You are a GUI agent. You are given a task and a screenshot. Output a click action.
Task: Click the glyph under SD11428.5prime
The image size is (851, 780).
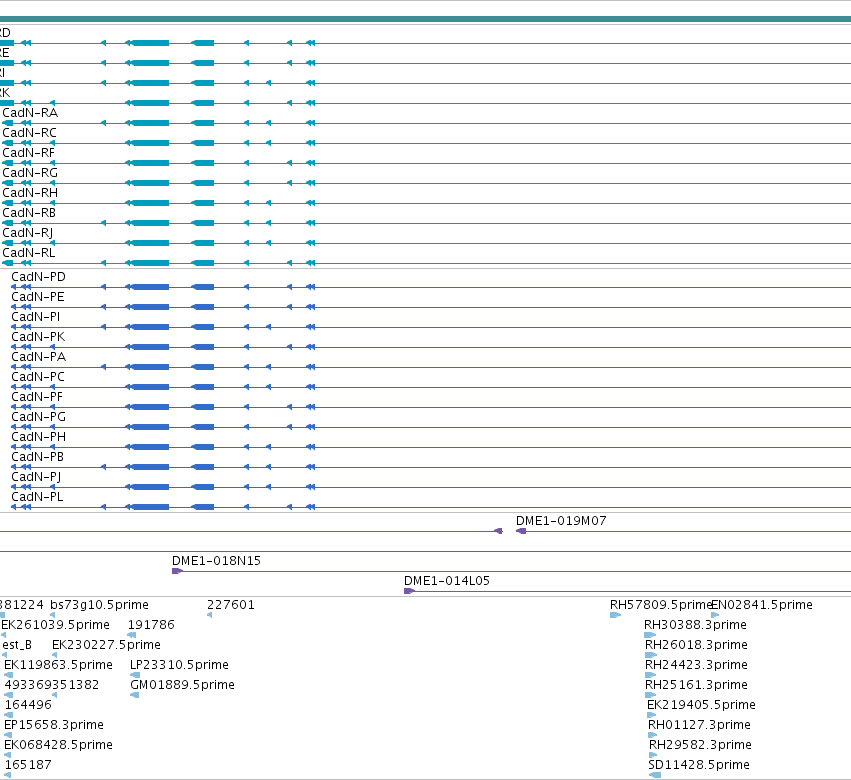tap(655, 775)
